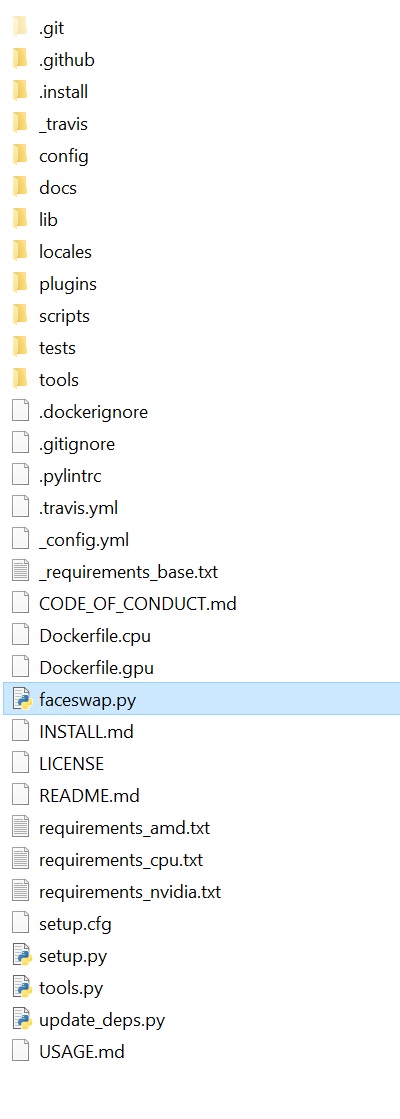Choose the scripts folder
Image resolution: width=400 pixels, height=1119 pixels.
(51, 315)
